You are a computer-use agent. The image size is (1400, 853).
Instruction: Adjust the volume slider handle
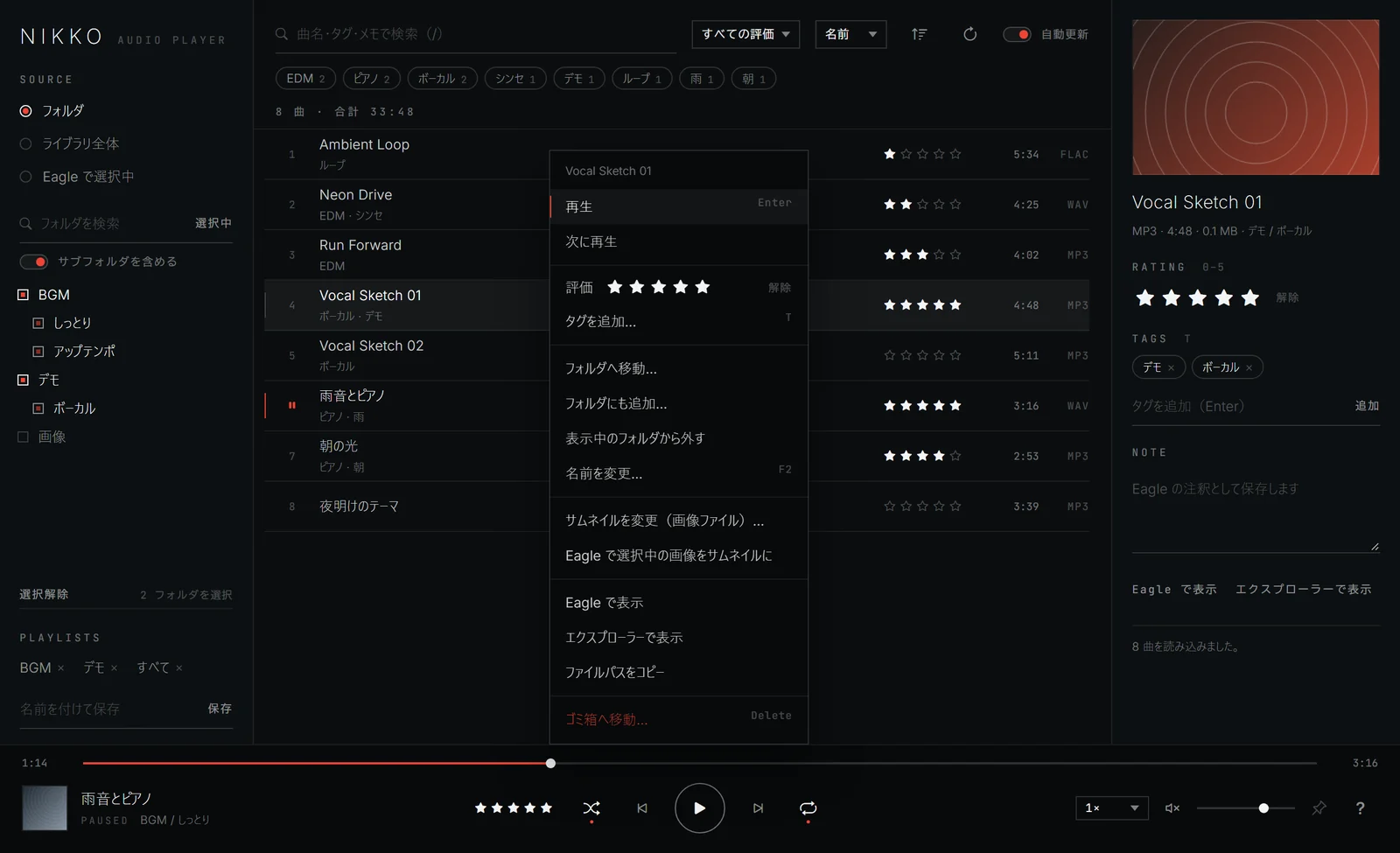(x=1263, y=808)
